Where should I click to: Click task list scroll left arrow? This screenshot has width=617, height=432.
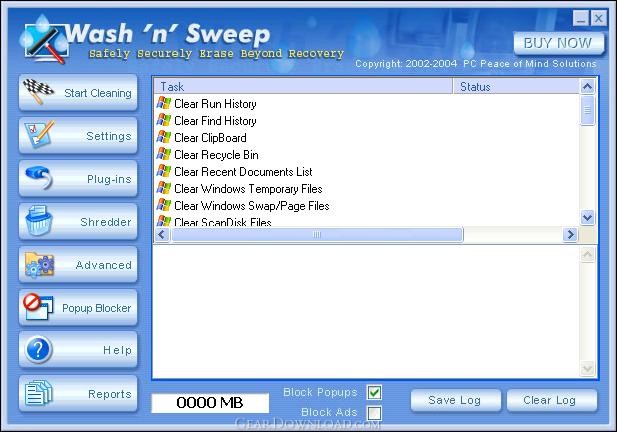161,234
